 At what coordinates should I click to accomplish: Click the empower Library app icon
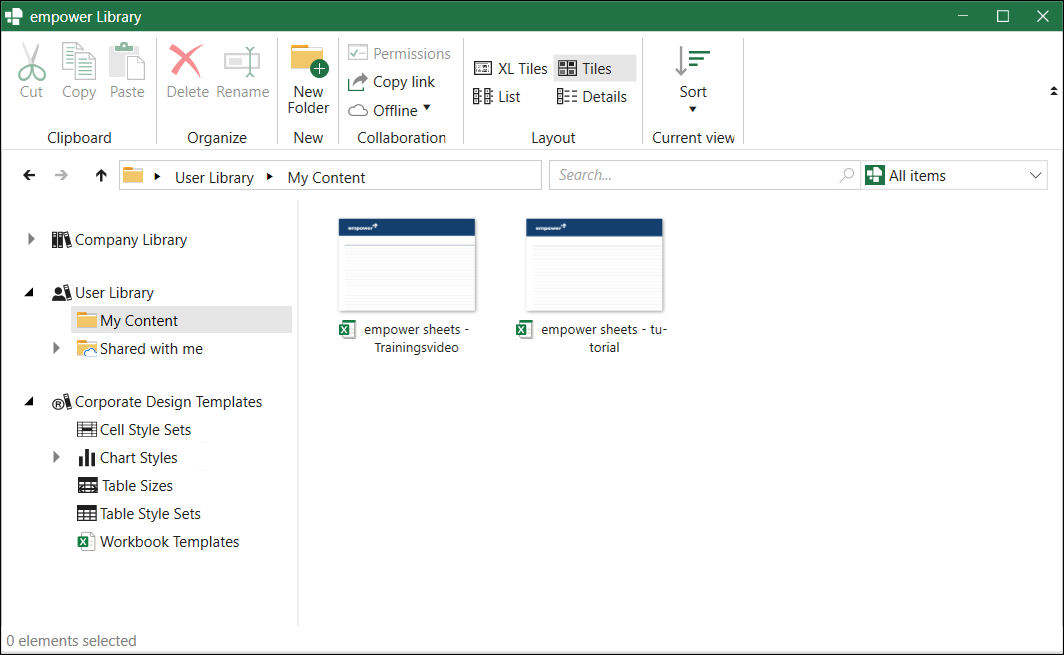[14, 16]
